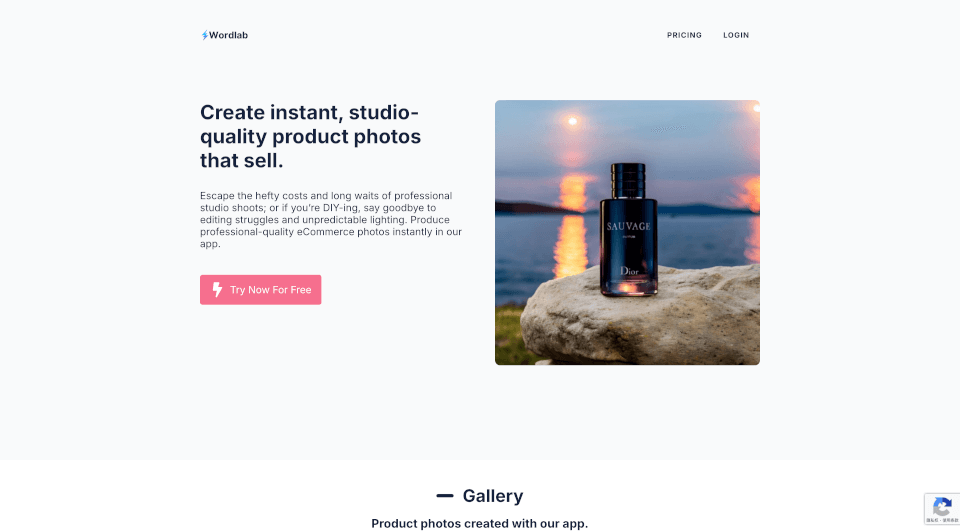Start with Try Now For Free button
The height and width of the screenshot is (531, 960).
coord(261,290)
